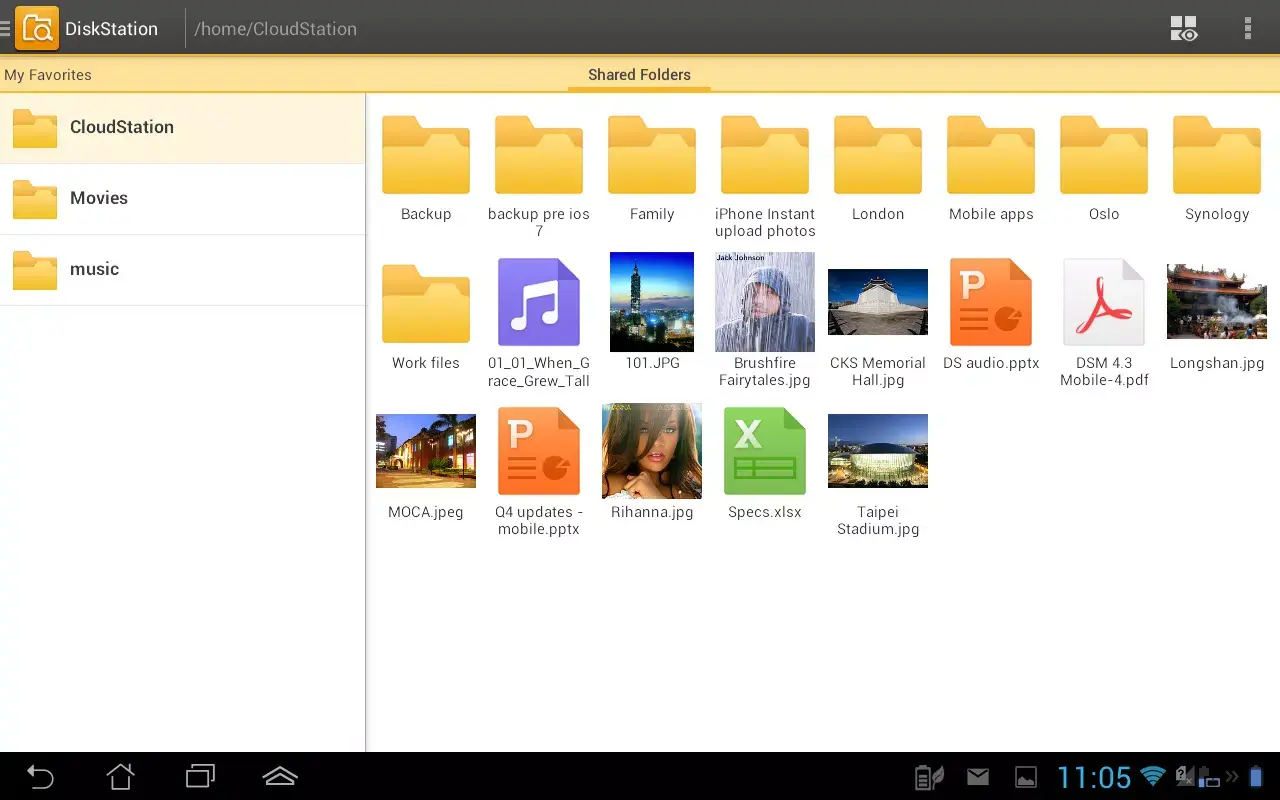Open DSM 4.3 Mobile-4.pdf
The height and width of the screenshot is (800, 1280).
pyautogui.click(x=1104, y=301)
